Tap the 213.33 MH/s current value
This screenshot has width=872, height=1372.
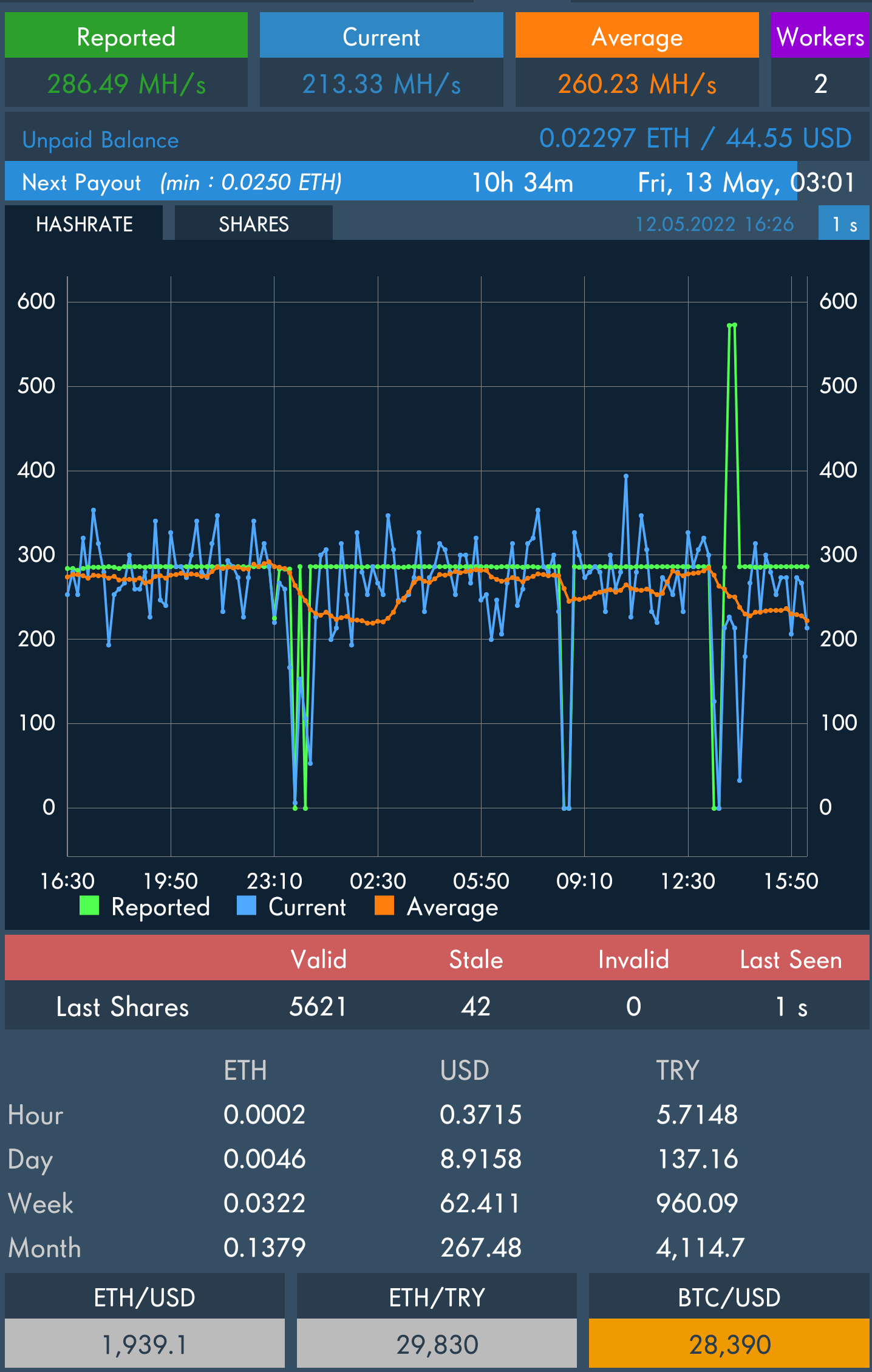pyautogui.click(x=381, y=84)
